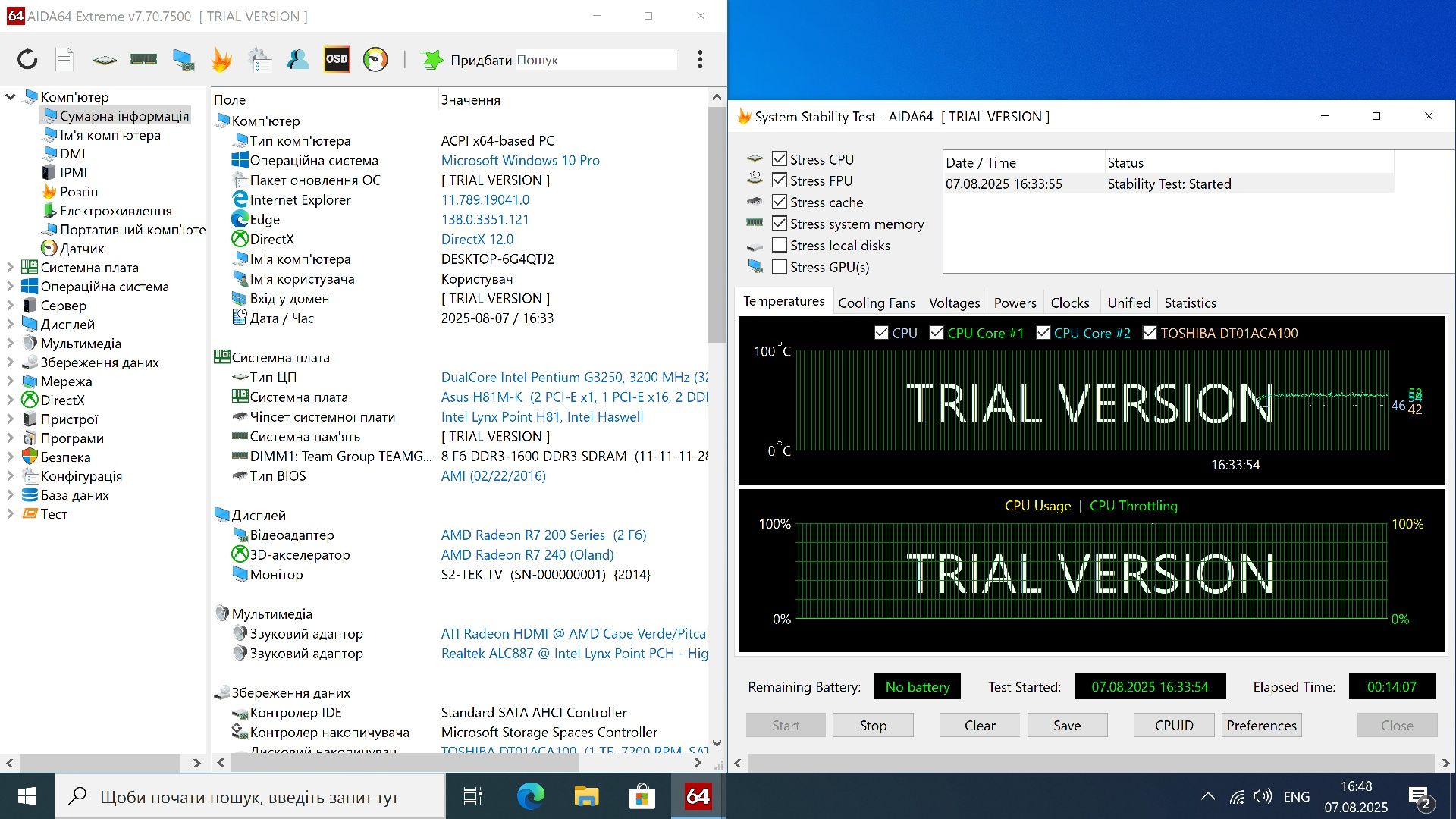Open the Report document icon in toolbar
This screenshot has height=819, width=1456.
pyautogui.click(x=64, y=59)
